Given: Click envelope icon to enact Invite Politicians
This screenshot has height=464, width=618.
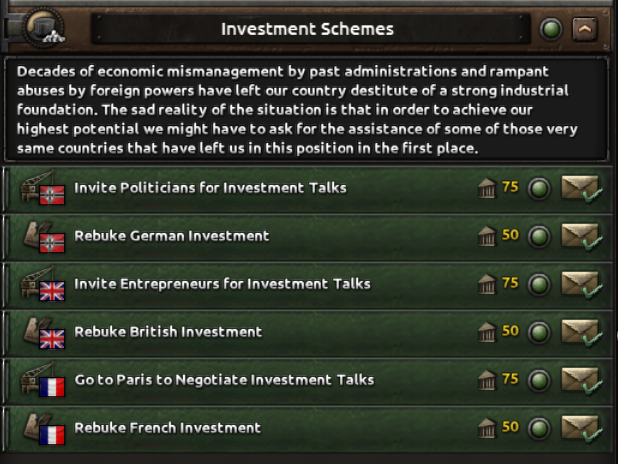Looking at the screenshot, I should point(581,188).
